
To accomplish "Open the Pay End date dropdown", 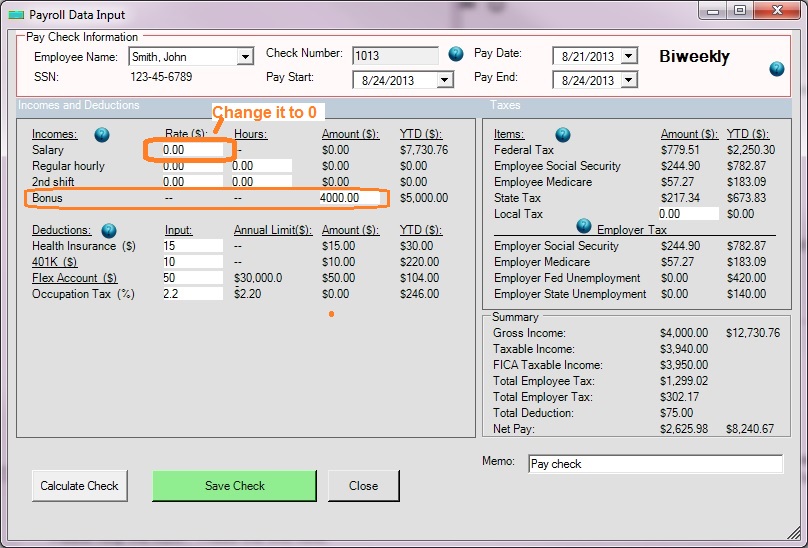I will coord(629,80).
